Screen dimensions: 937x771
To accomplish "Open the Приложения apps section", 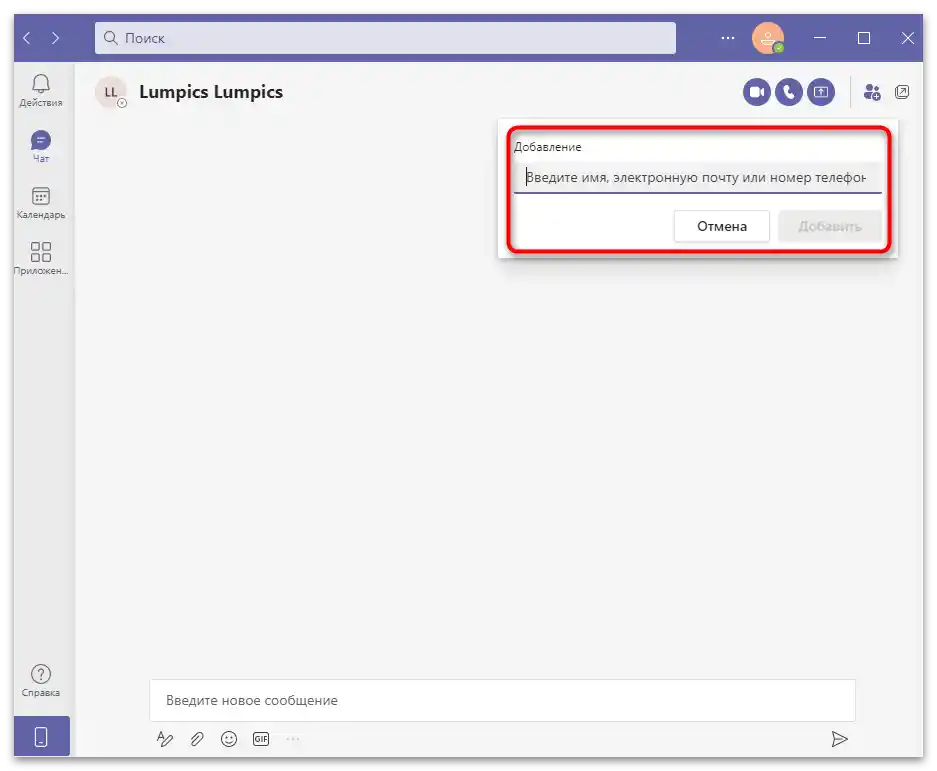I will click(x=41, y=259).
